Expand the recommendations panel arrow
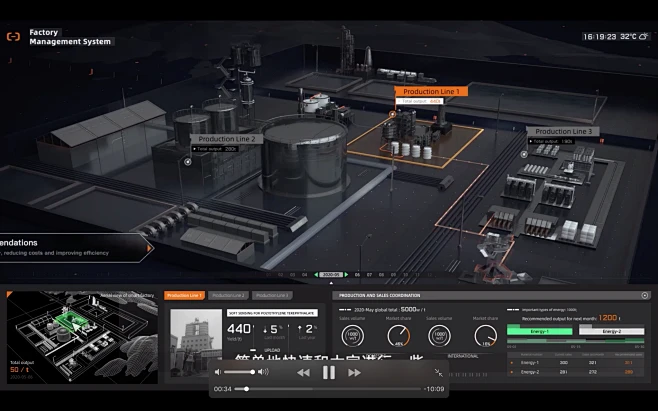The width and height of the screenshot is (658, 411). pyautogui.click(x=150, y=247)
